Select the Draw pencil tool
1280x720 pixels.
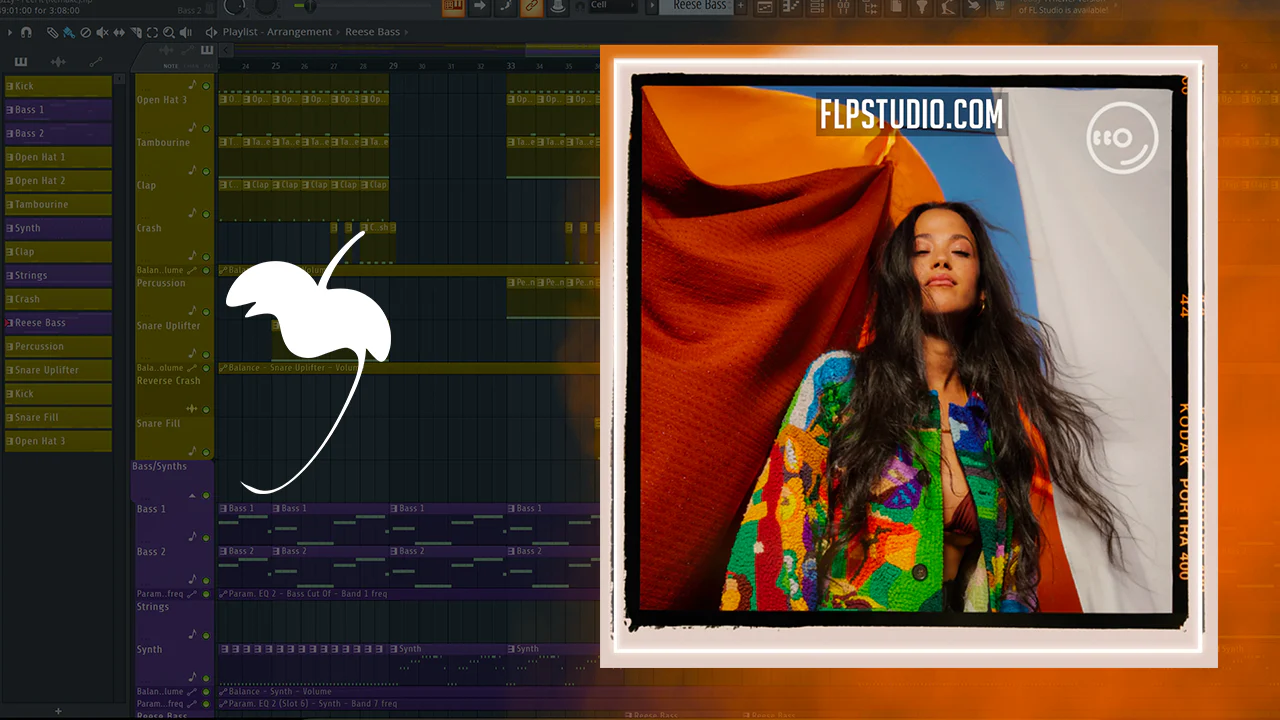click(x=52, y=32)
